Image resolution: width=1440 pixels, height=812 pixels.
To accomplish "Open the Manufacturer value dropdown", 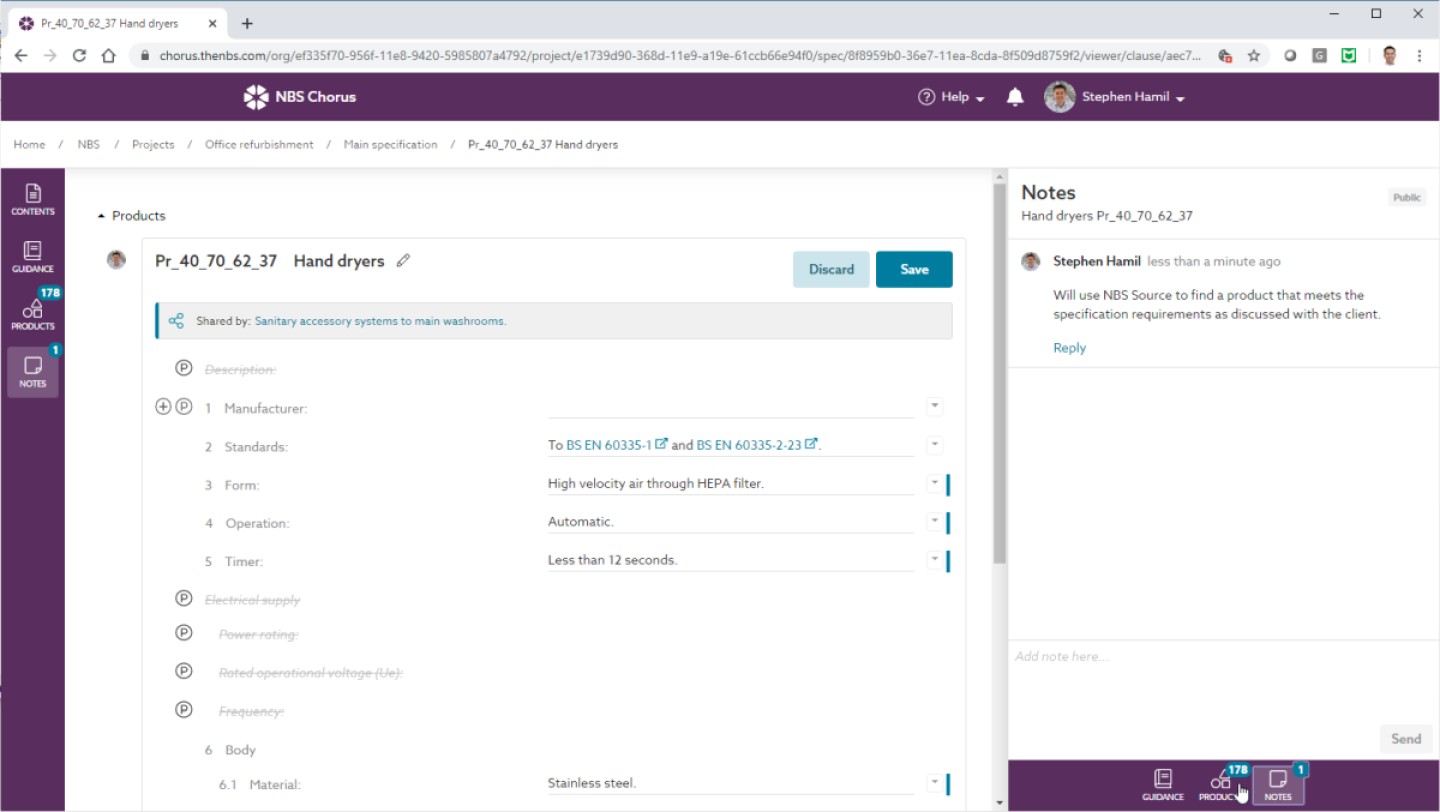I will tap(934, 406).
